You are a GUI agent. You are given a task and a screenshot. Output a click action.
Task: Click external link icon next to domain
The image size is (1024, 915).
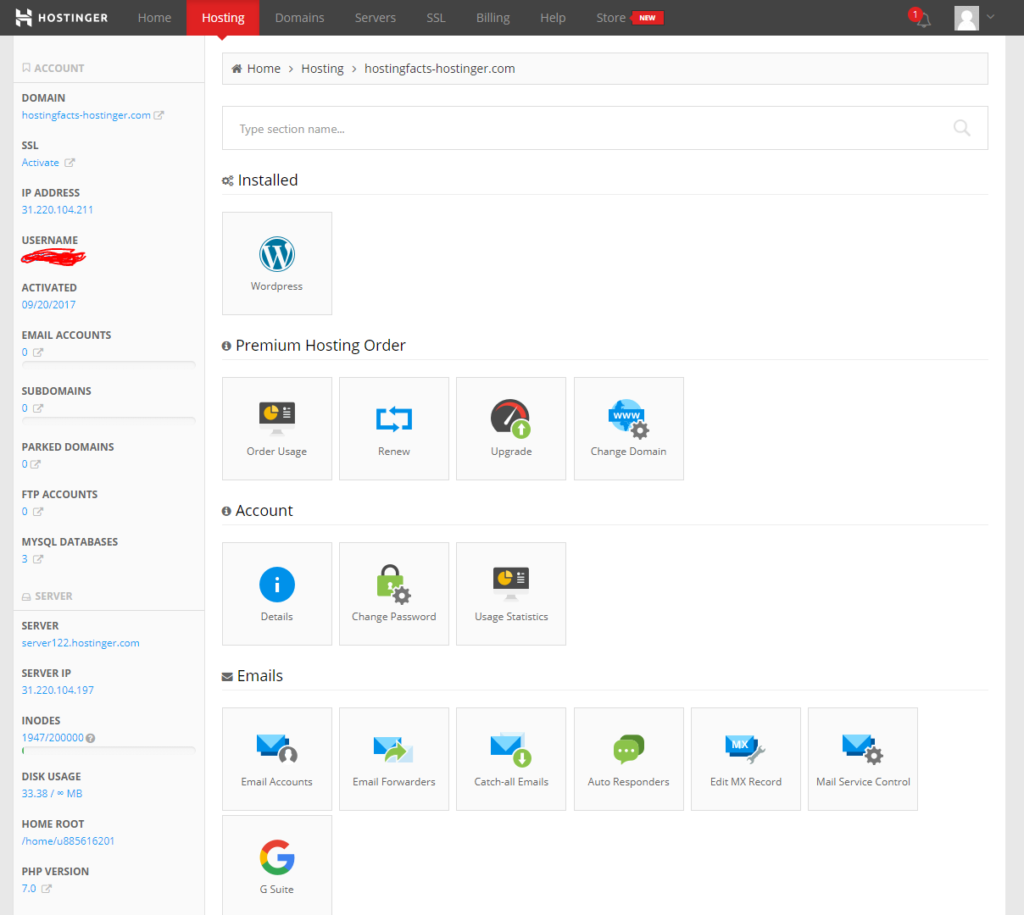[159, 115]
